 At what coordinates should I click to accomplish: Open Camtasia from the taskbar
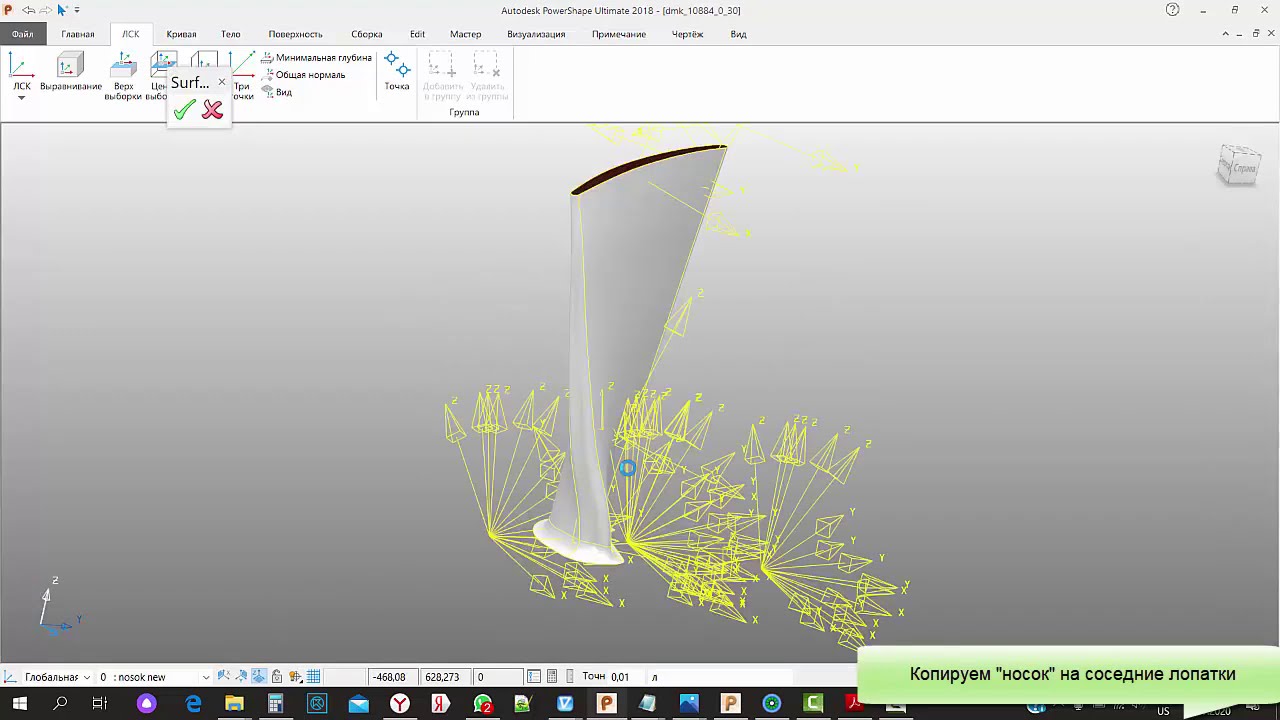pos(814,705)
